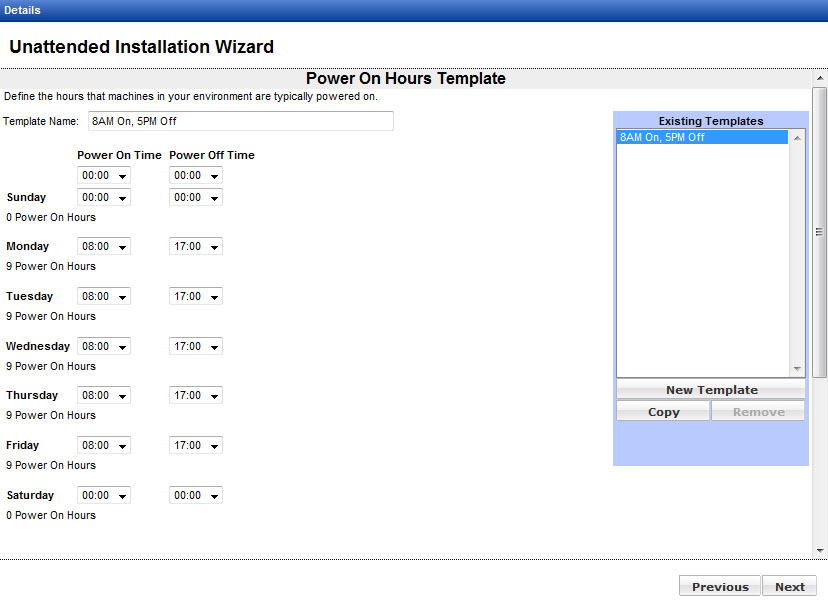Image resolution: width=828 pixels, height=600 pixels.
Task: Go back with Previous button
Action: [x=720, y=587]
